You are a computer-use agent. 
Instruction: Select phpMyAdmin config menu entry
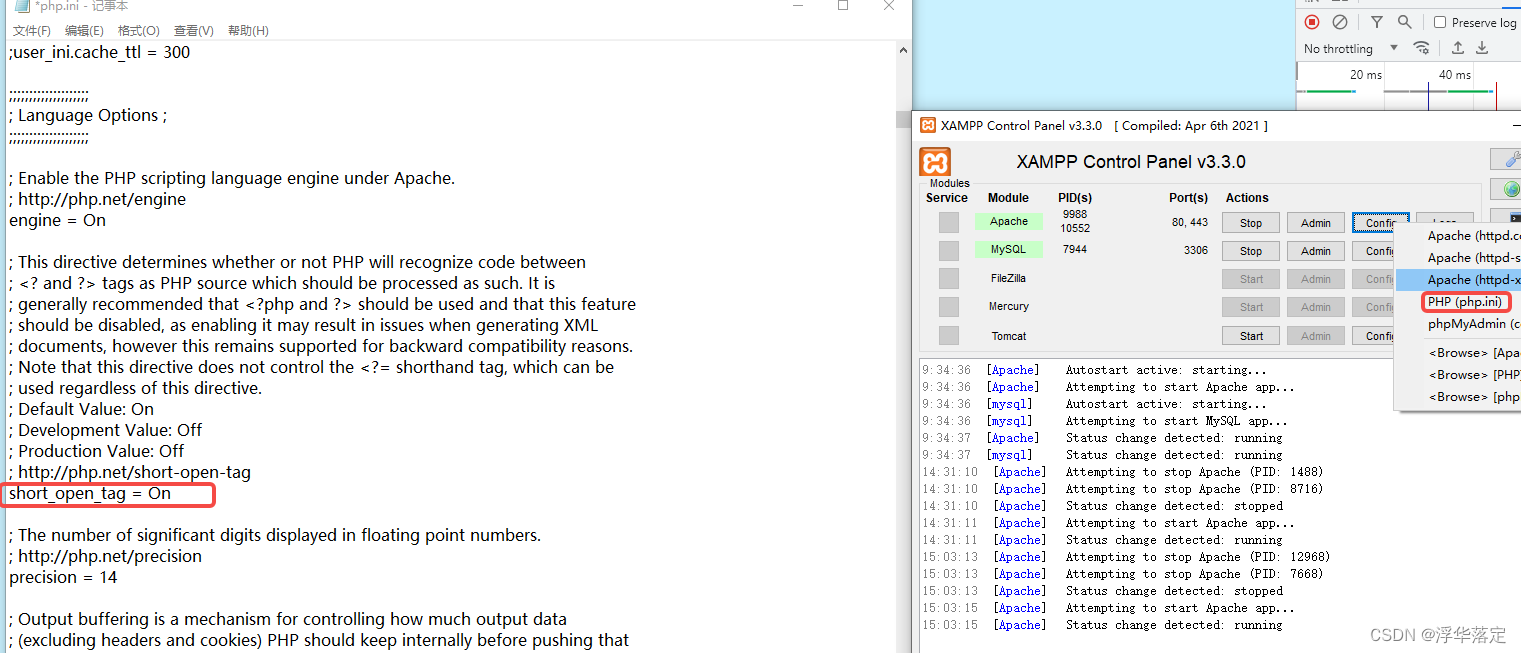pos(1460,324)
